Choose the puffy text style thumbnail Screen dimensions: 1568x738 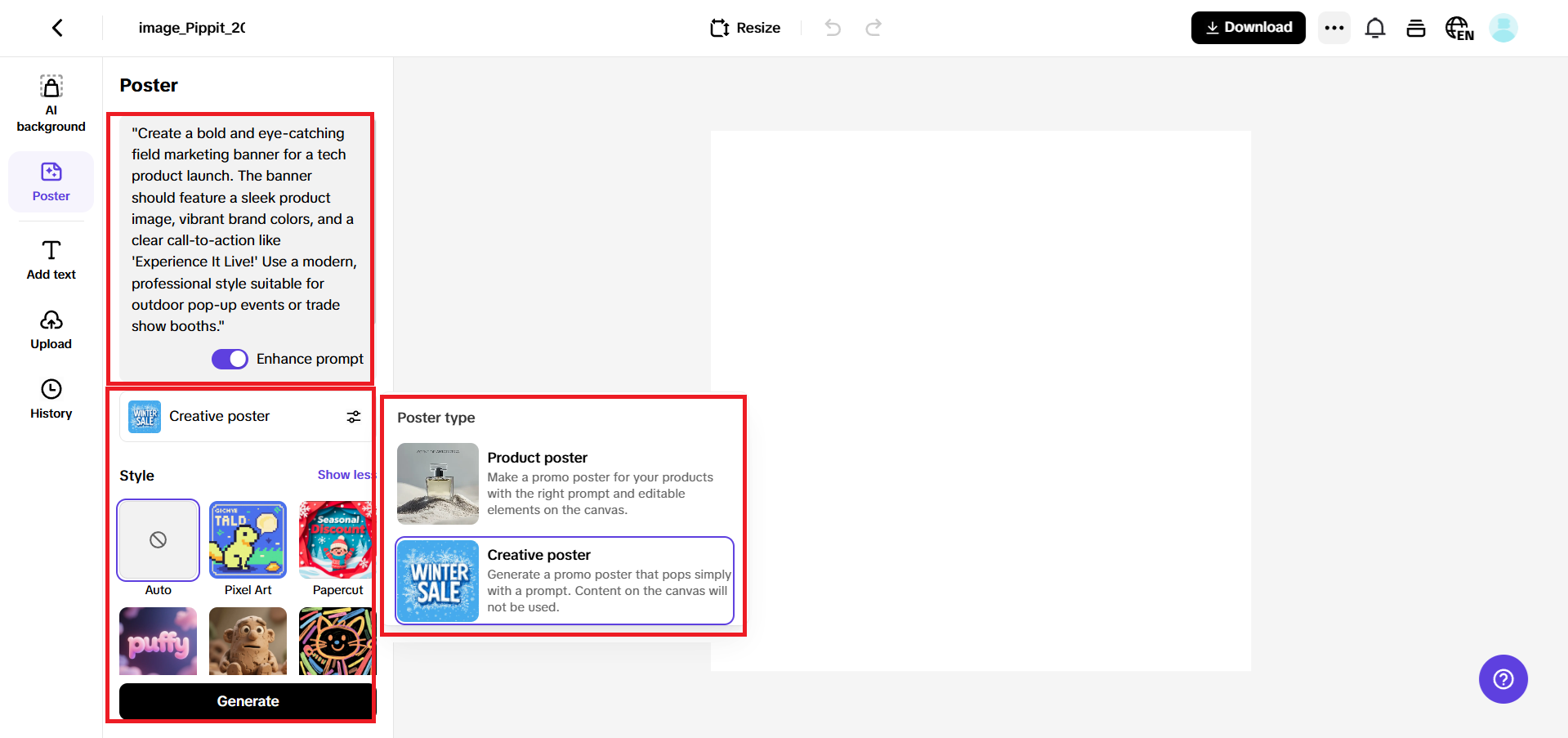pos(159,642)
